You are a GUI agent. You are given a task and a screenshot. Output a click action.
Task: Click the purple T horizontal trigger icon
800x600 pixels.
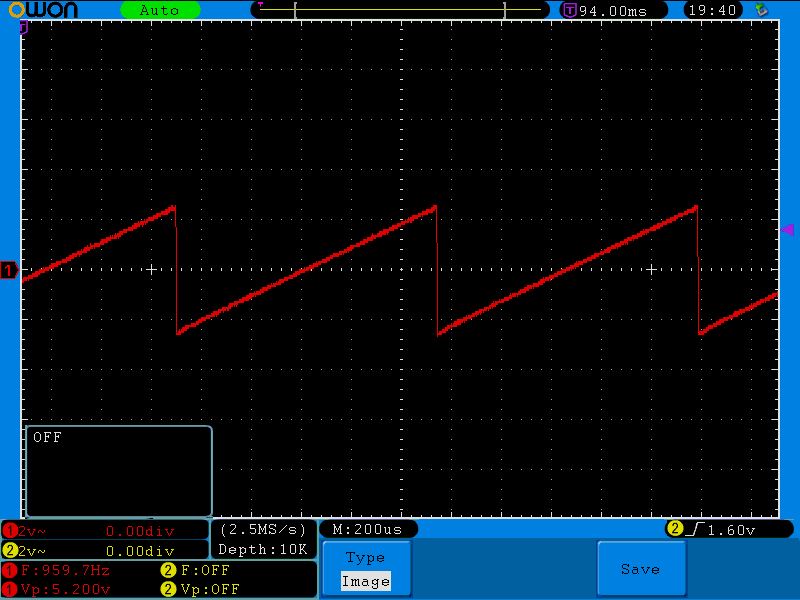click(569, 10)
